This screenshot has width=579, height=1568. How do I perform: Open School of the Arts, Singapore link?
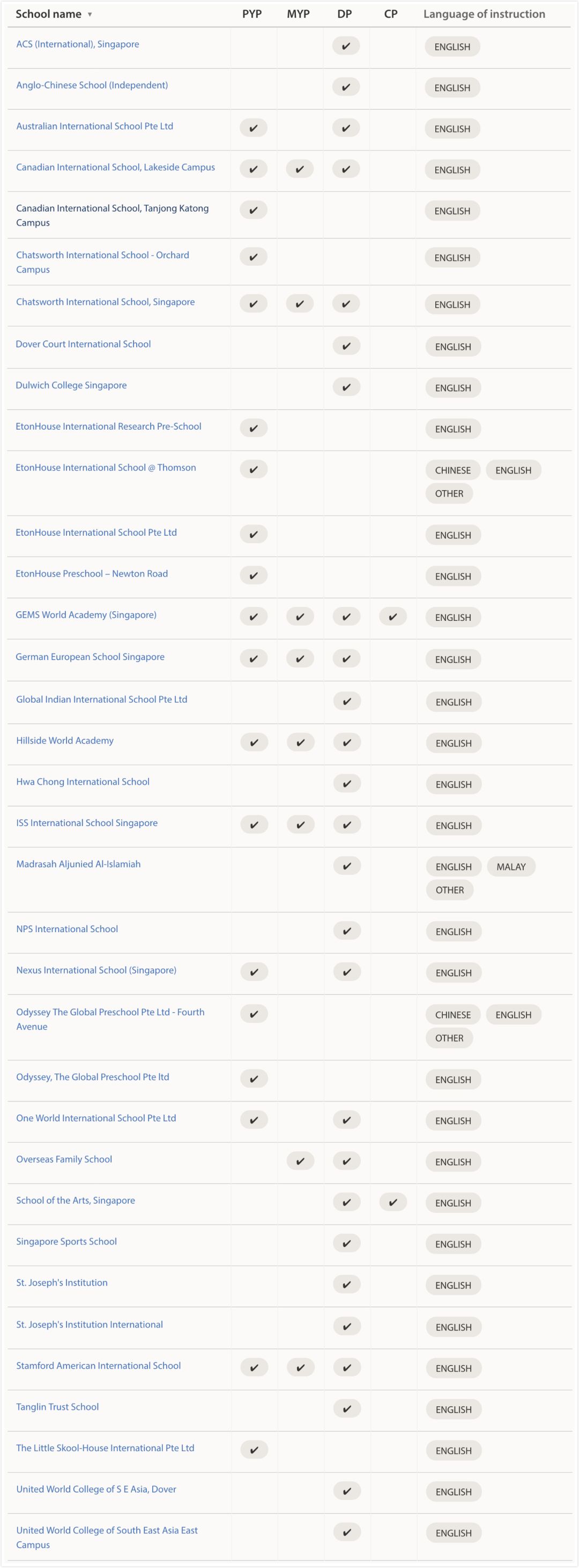[76, 1201]
